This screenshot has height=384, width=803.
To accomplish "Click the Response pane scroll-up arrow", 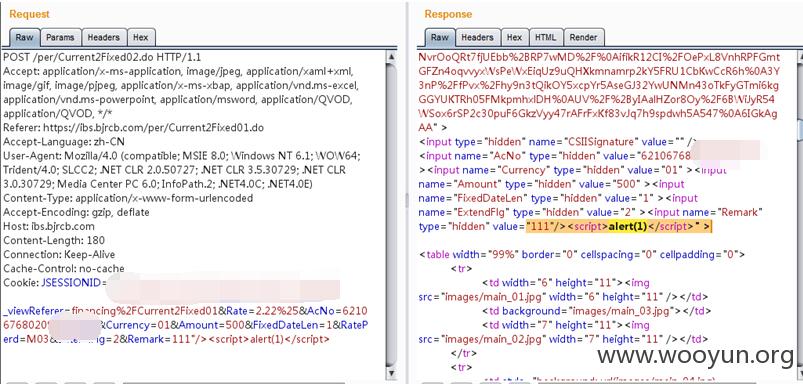I will pyautogui.click(x=799, y=56).
